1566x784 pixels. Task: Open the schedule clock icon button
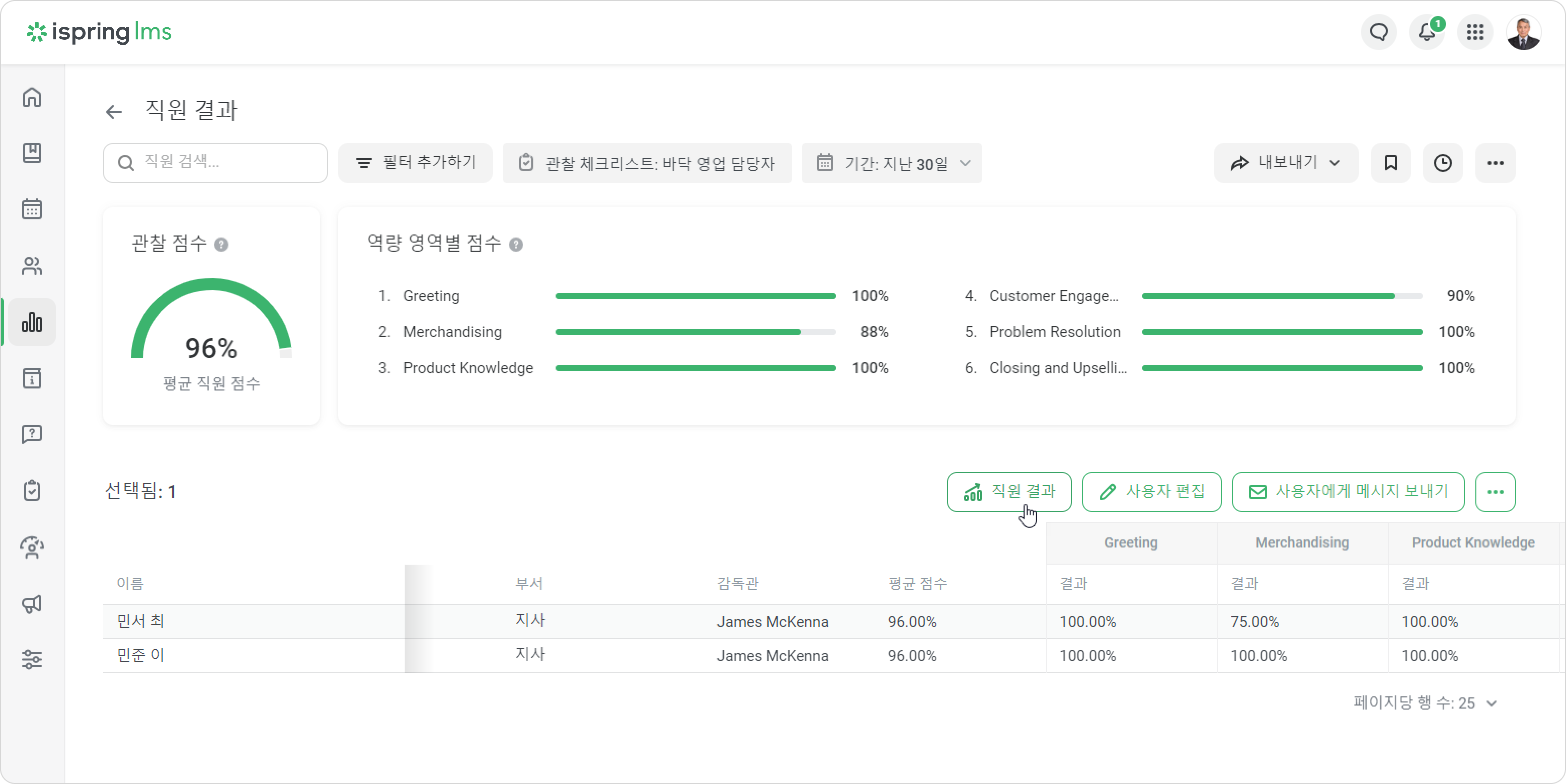[x=1443, y=163]
